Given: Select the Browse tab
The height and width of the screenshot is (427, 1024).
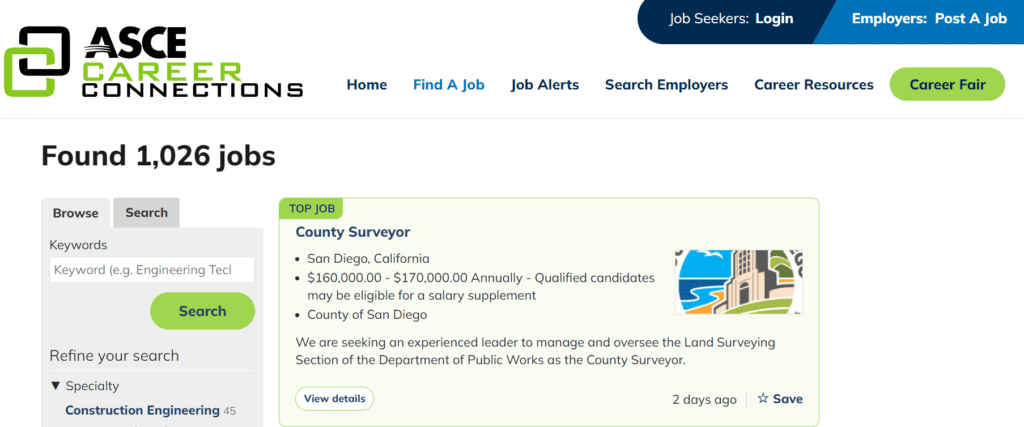Looking at the screenshot, I should click(x=76, y=213).
